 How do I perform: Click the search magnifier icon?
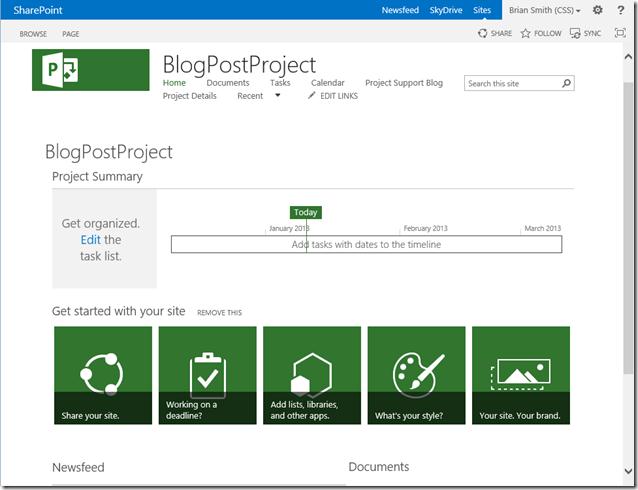566,83
